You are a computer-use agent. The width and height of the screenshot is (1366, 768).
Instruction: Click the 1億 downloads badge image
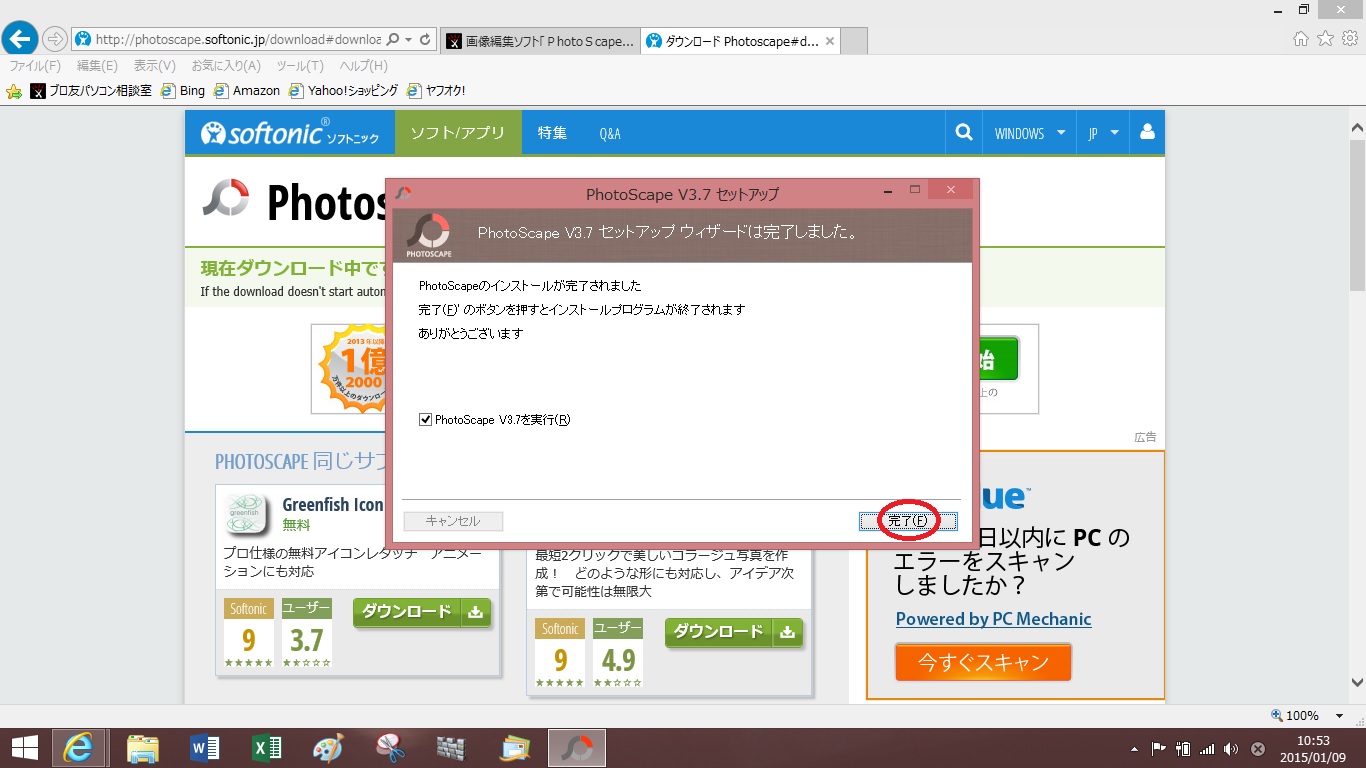pos(349,368)
